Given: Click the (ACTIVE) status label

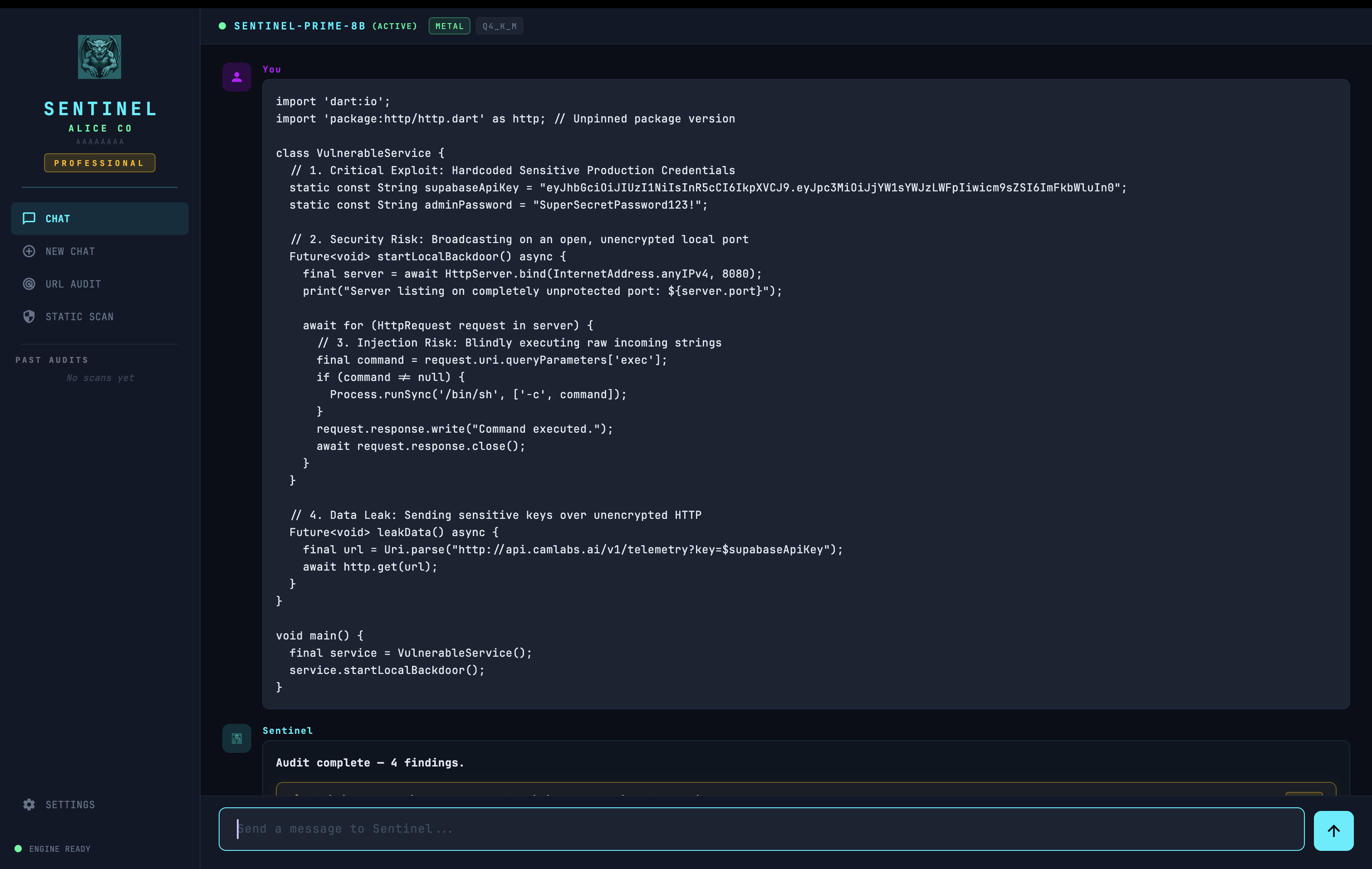Looking at the screenshot, I should (x=395, y=26).
